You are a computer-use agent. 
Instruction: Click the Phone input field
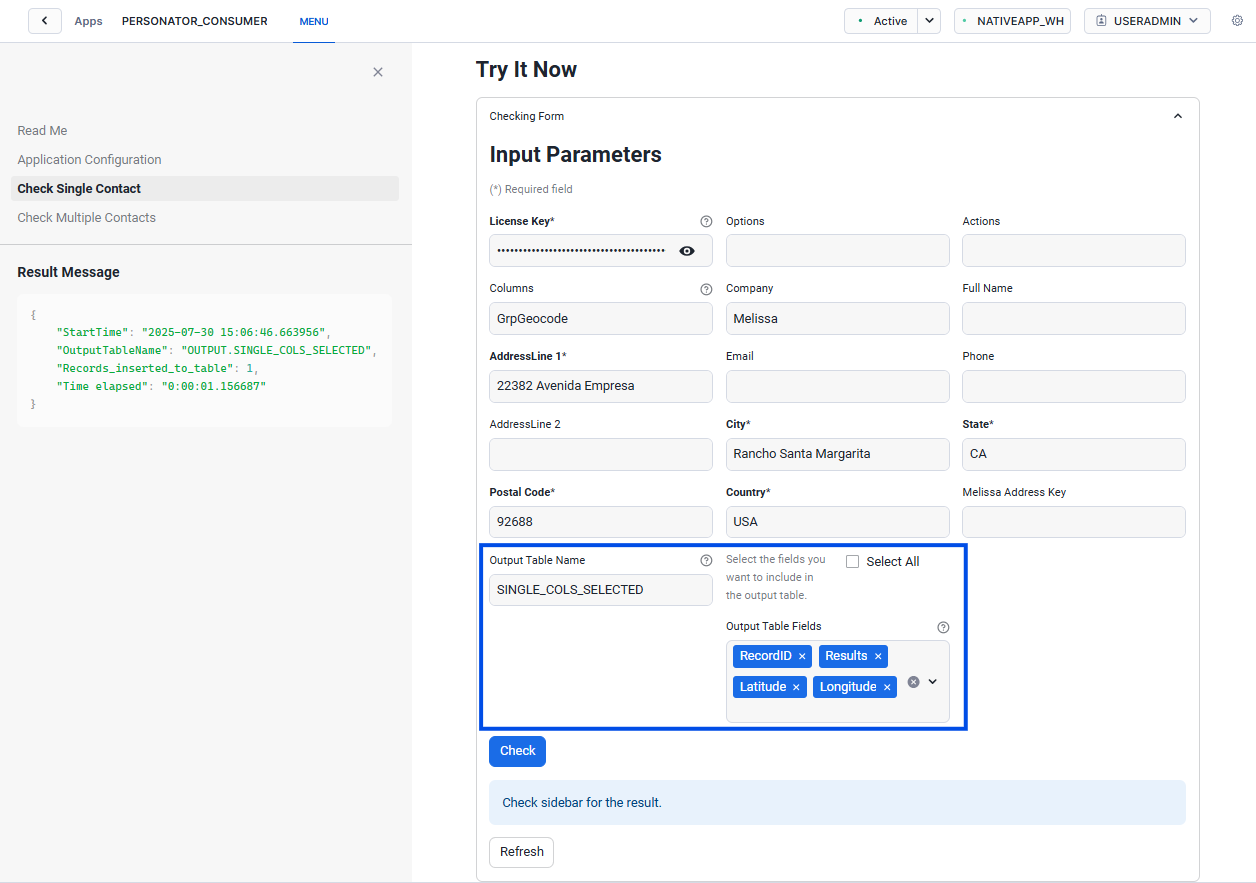[1074, 387]
